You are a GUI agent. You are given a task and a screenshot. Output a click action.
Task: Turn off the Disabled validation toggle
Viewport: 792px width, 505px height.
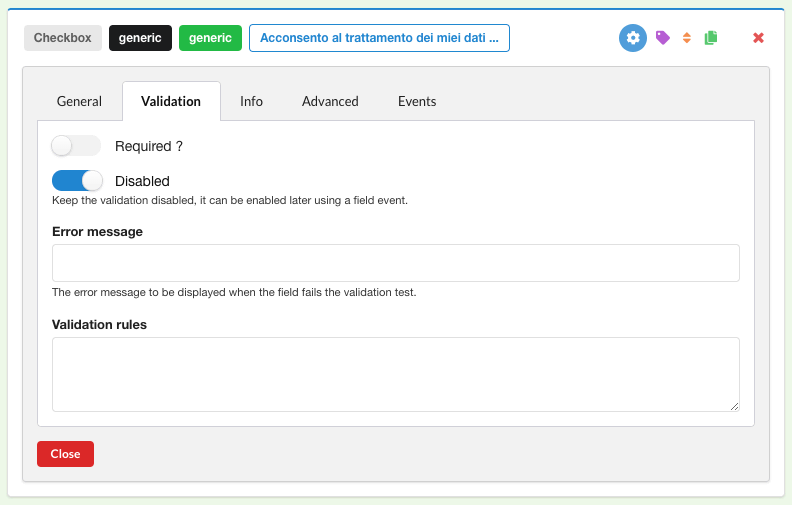77,181
